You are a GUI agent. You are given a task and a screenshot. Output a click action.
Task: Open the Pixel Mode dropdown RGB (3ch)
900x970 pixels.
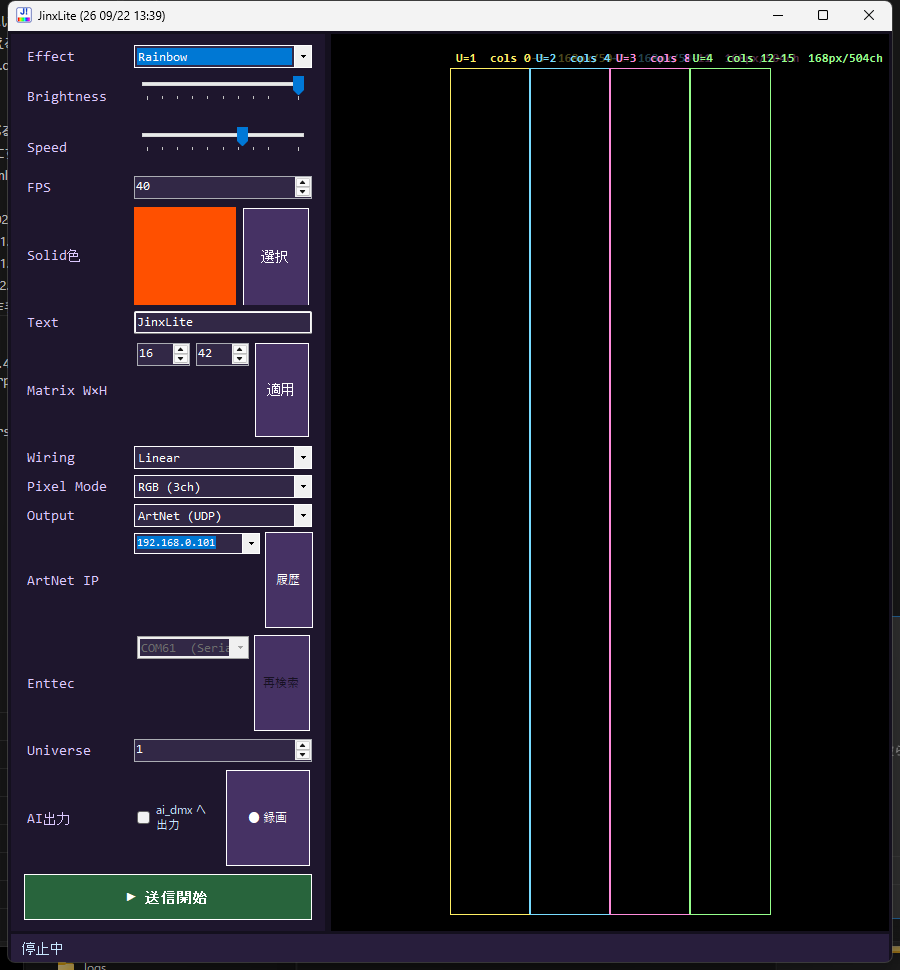click(x=223, y=487)
